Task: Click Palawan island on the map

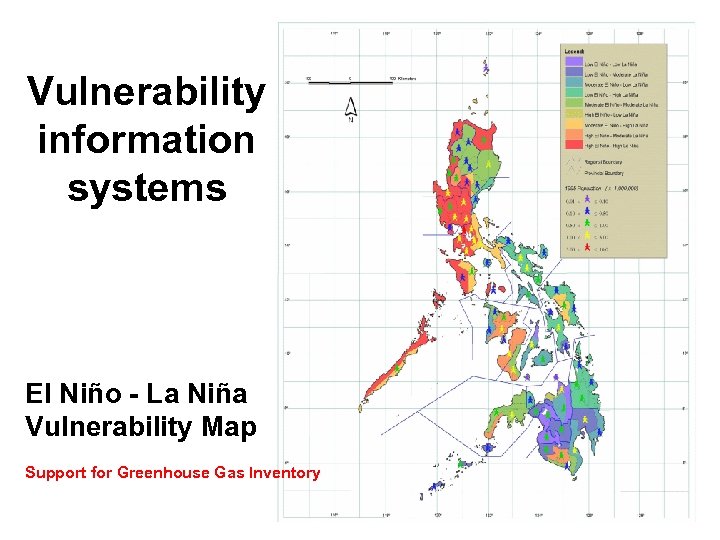Action: click(x=397, y=365)
